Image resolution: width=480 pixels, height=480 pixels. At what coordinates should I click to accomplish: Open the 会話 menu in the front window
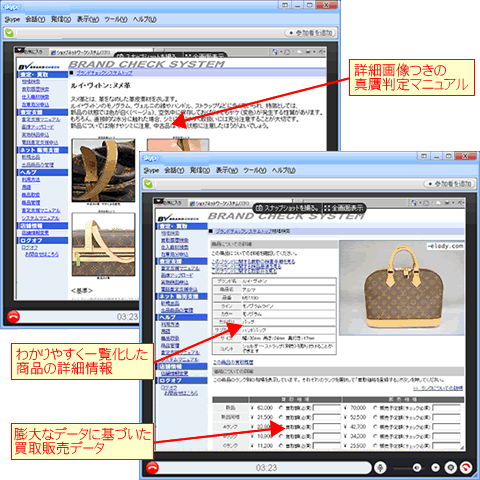click(x=174, y=170)
